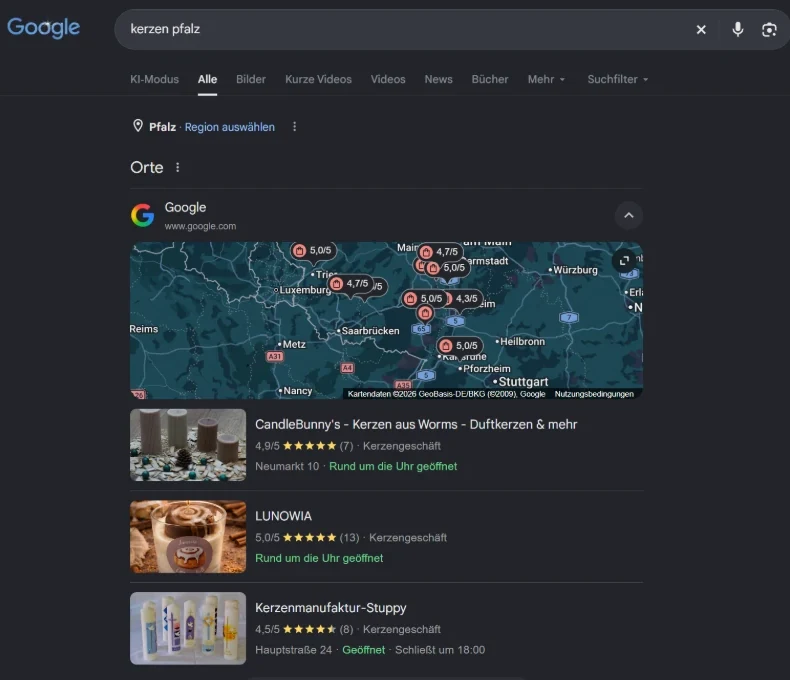Expand the Mehr dropdown
Image resolution: width=790 pixels, height=680 pixels.
pyautogui.click(x=546, y=80)
